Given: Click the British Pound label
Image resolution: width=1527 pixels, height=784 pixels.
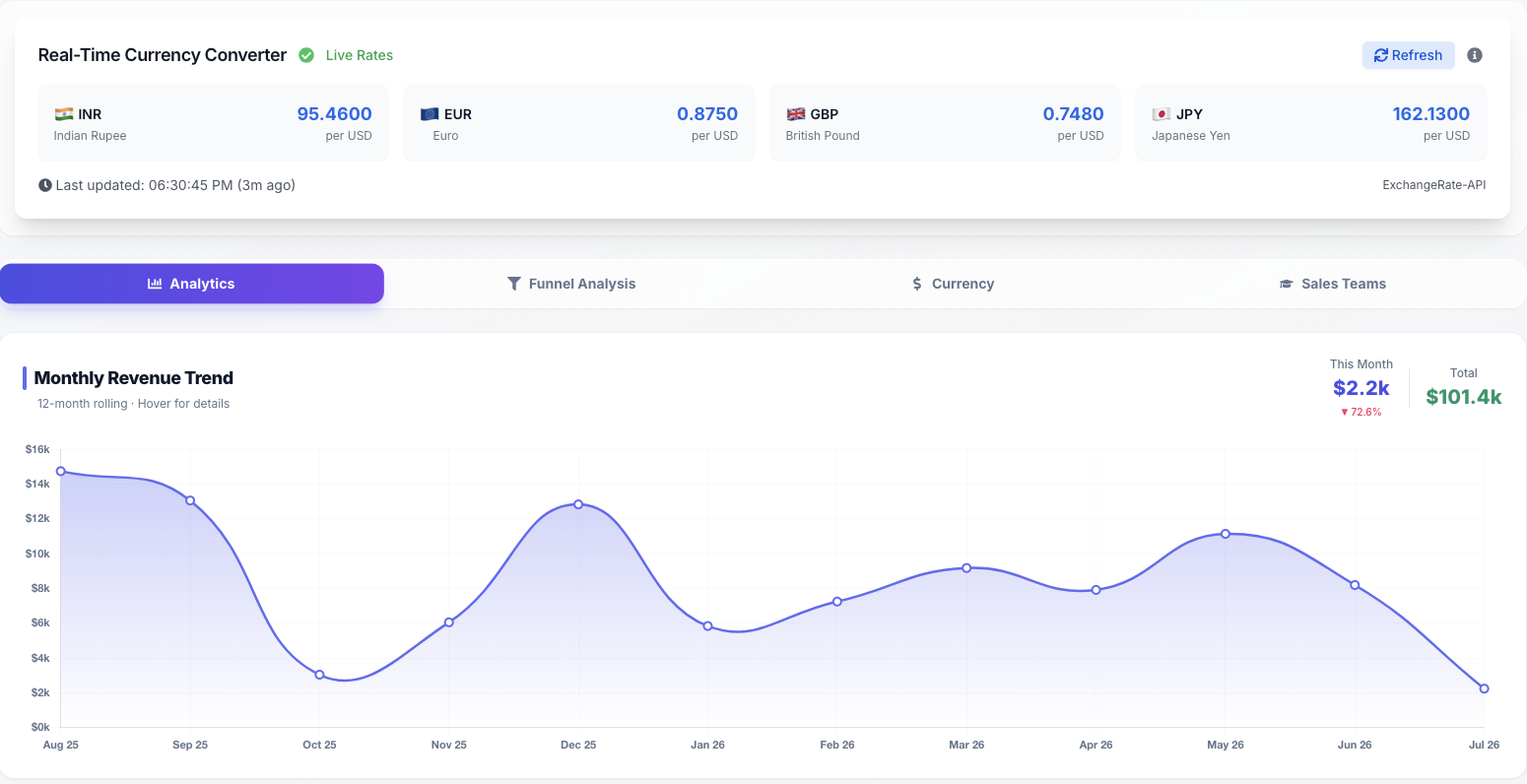Looking at the screenshot, I should pyautogui.click(x=823, y=136).
